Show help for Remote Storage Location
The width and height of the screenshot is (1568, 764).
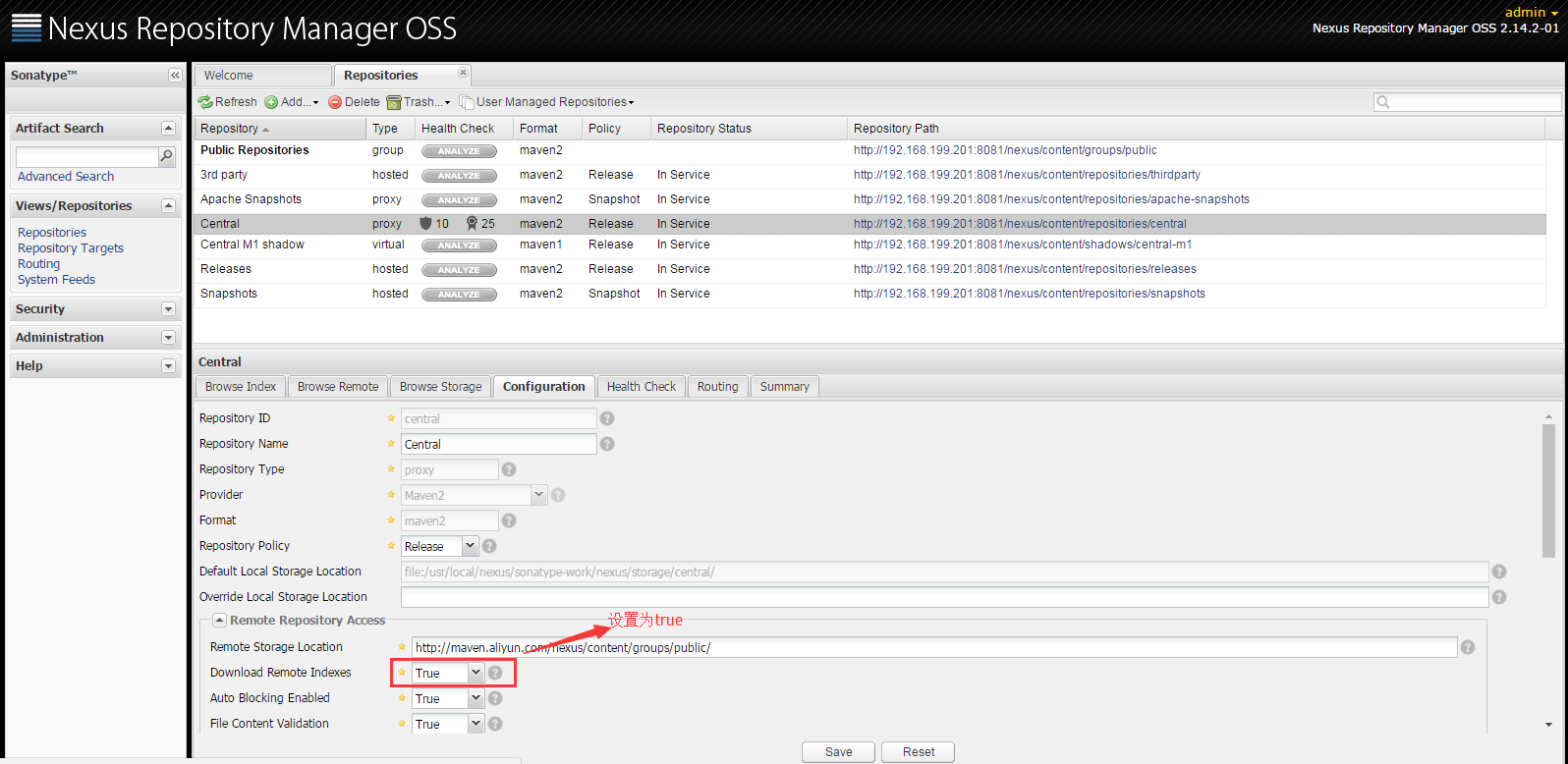pos(1468,647)
